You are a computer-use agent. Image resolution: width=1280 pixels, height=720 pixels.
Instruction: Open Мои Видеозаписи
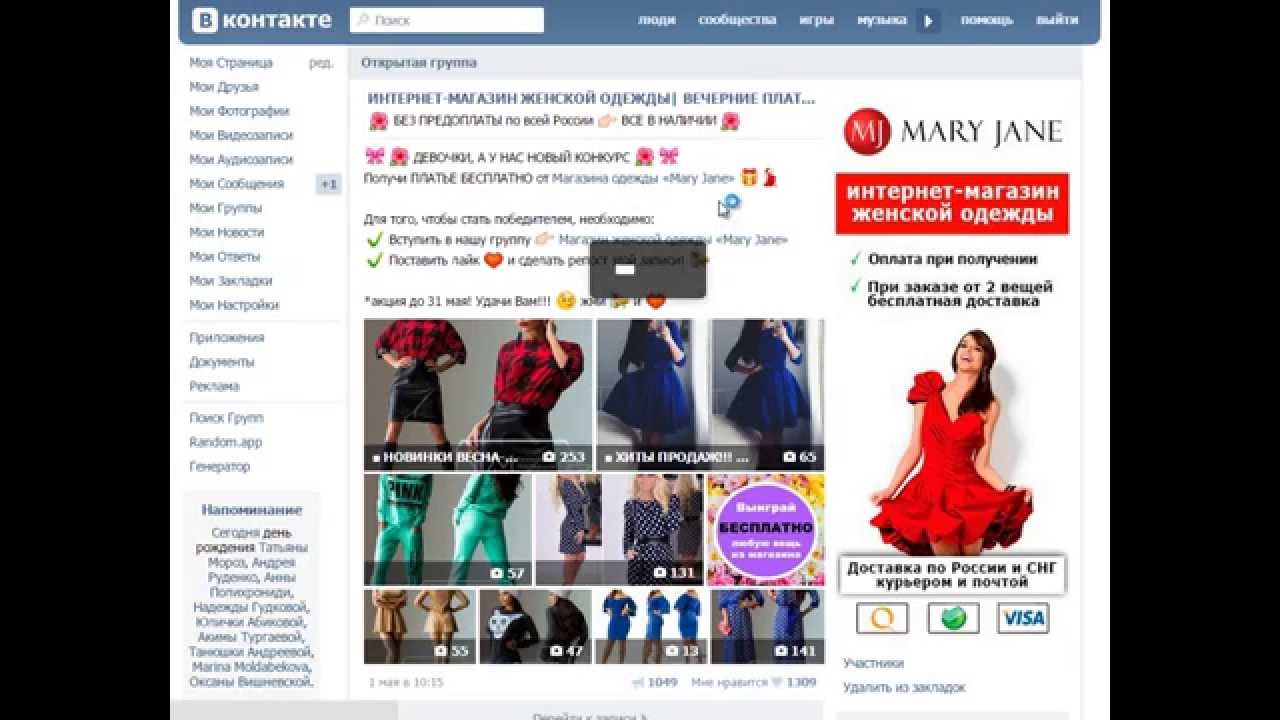[x=241, y=135]
